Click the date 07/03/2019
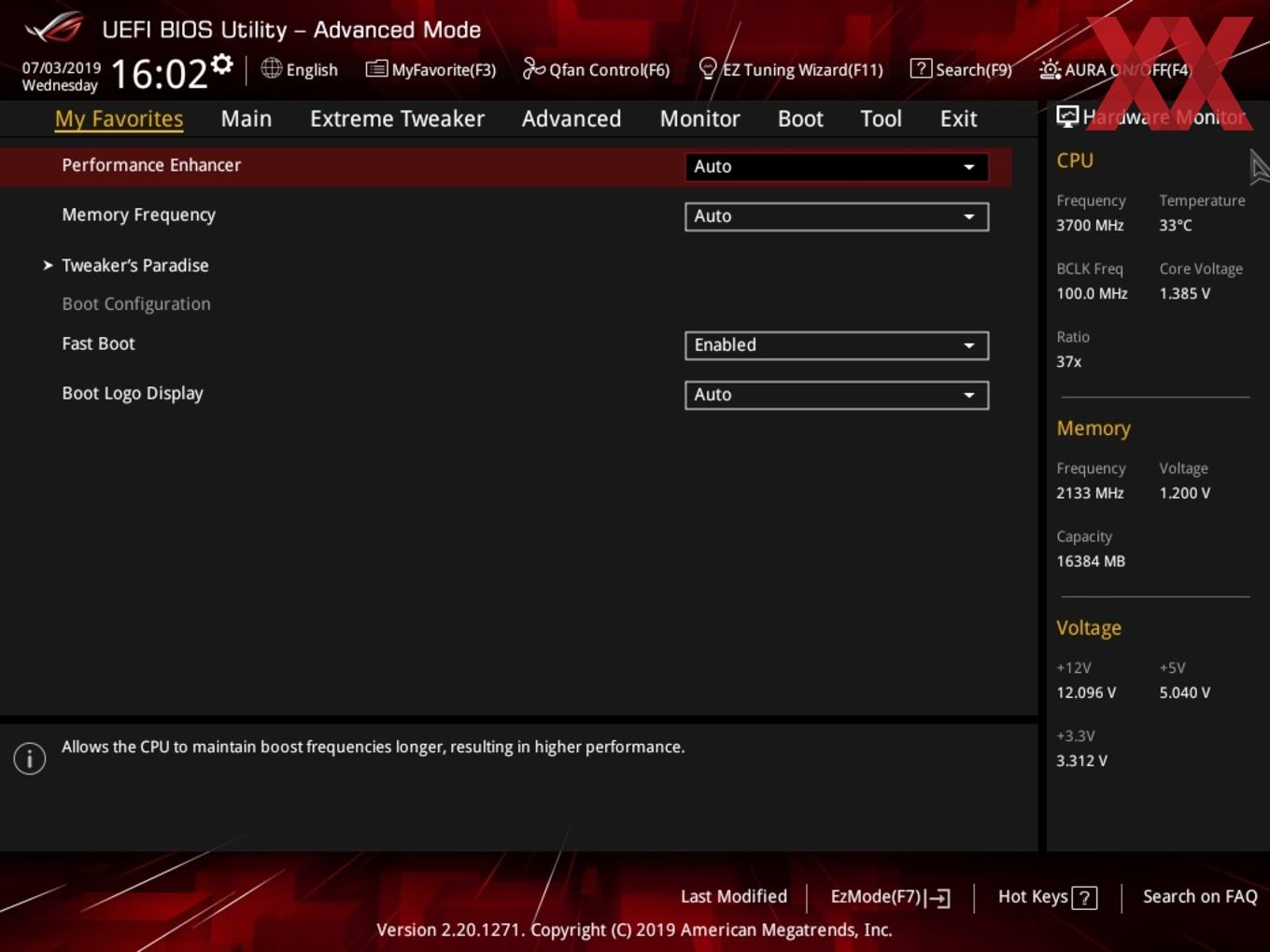Image resolution: width=1270 pixels, height=952 pixels. click(62, 67)
